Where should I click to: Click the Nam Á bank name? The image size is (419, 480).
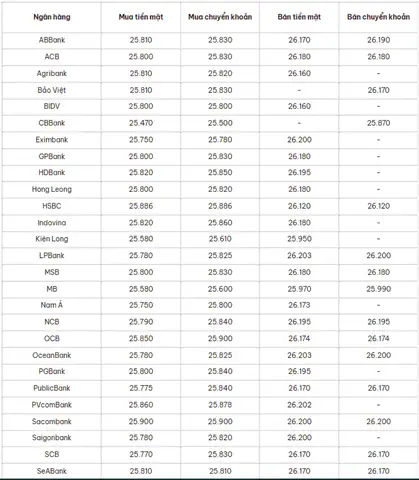pos(52,305)
